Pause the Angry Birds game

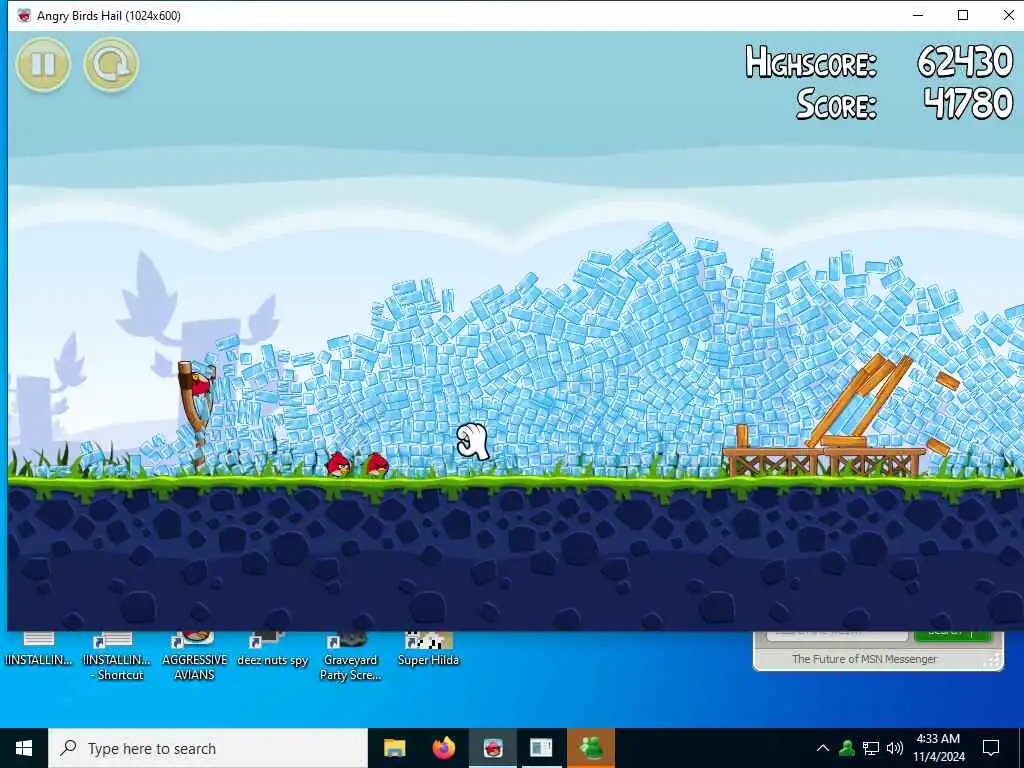[43, 65]
